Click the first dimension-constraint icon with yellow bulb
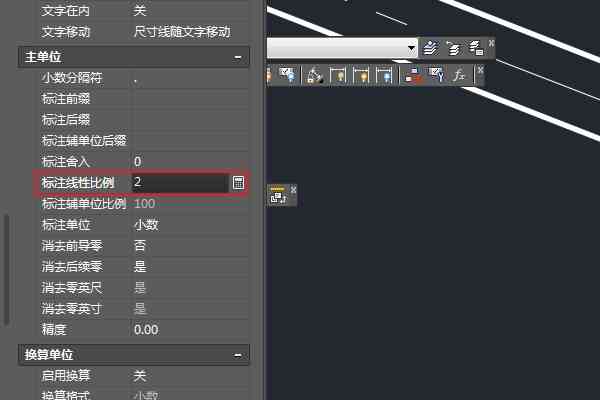This screenshot has width=600, height=400. pos(338,74)
